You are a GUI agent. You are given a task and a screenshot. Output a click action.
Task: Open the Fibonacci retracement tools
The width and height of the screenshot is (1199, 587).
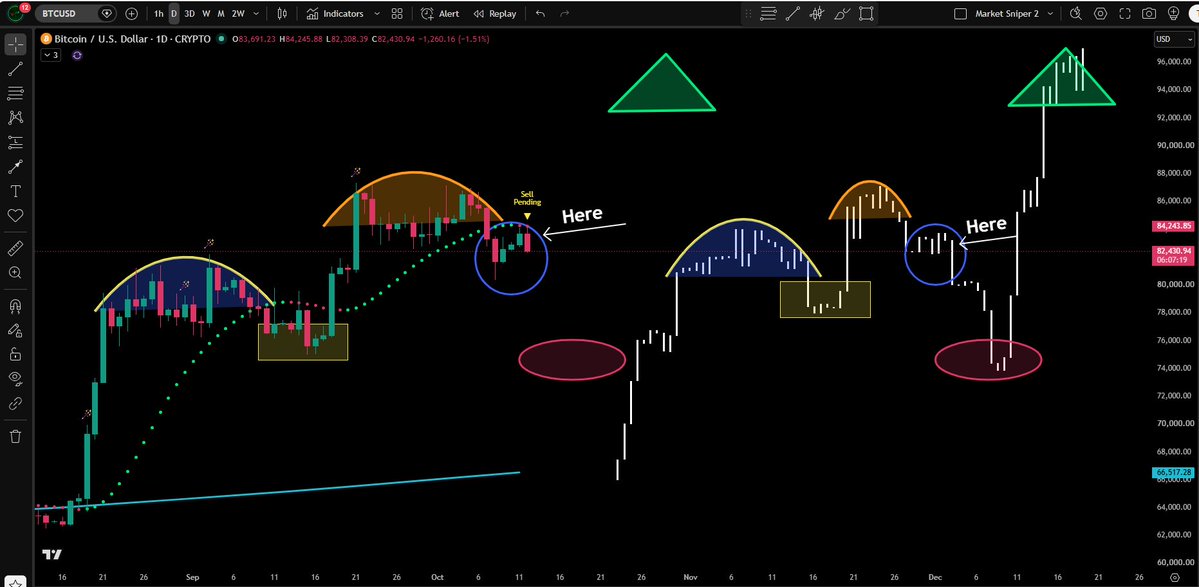(x=15, y=93)
